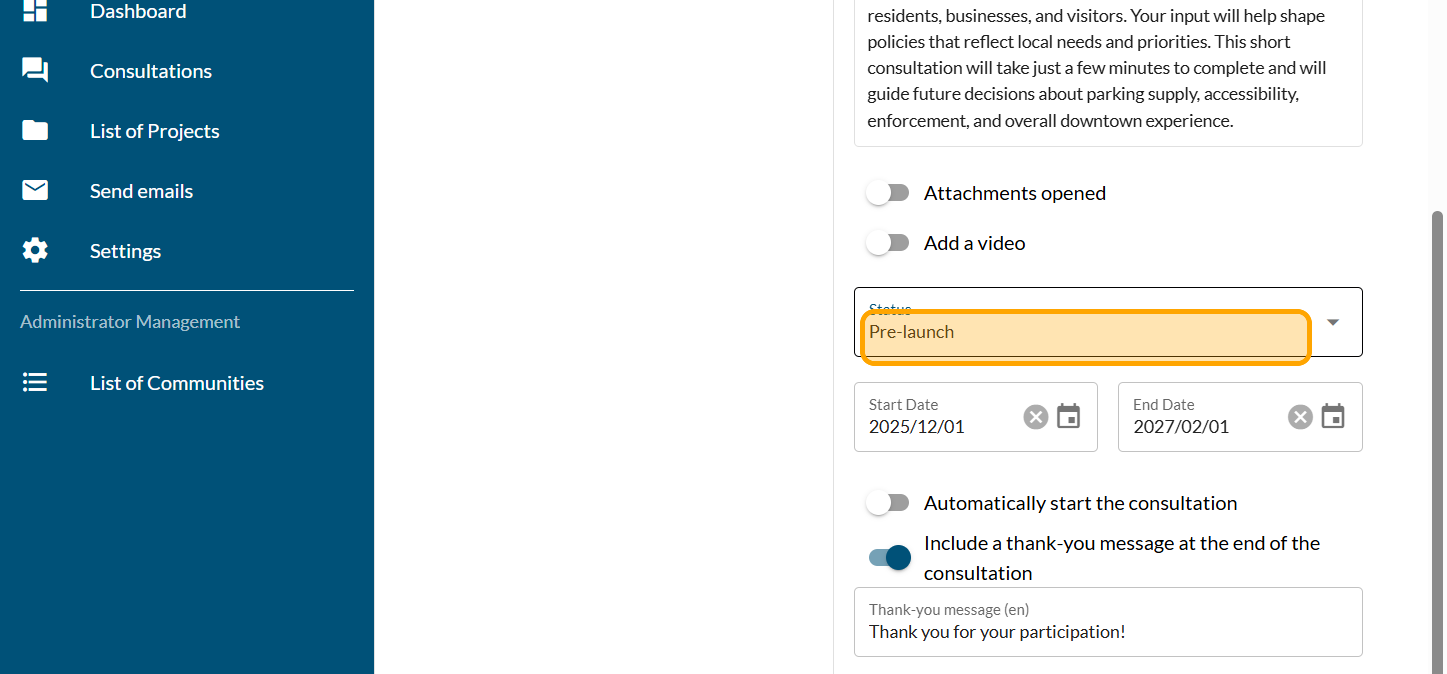The image size is (1447, 674).
Task: Open the End Date calendar picker
Action: click(1333, 417)
